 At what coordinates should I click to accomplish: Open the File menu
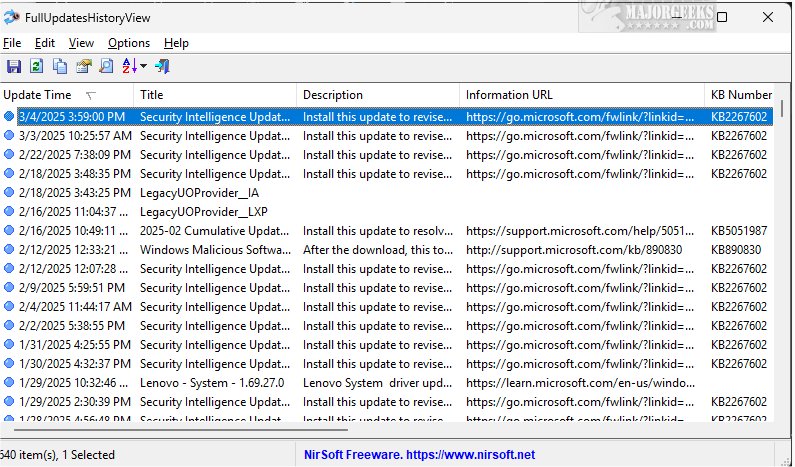12,43
